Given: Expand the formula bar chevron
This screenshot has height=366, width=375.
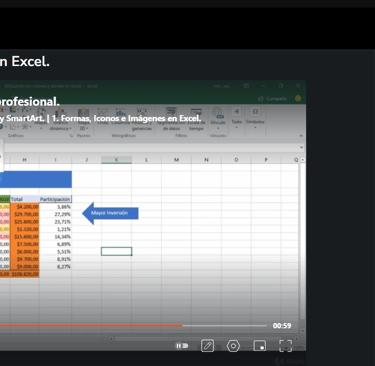Looking at the screenshot, I should (301, 147).
